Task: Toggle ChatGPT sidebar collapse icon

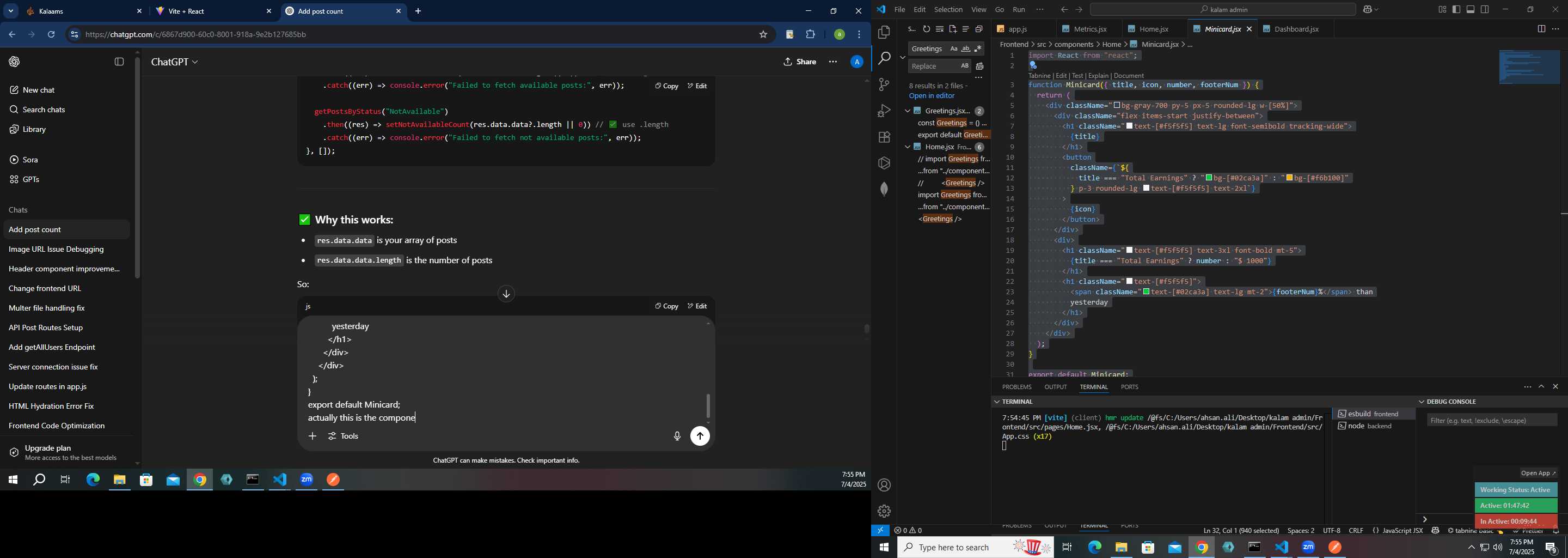Action: (119, 62)
